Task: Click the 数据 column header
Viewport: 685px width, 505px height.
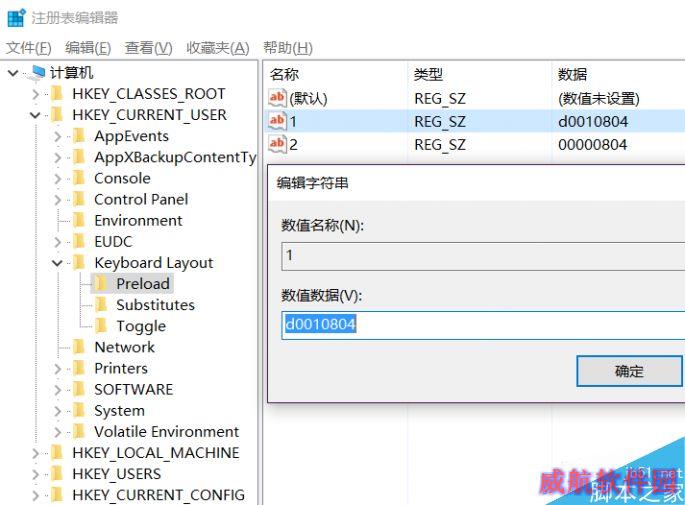Action: point(572,75)
